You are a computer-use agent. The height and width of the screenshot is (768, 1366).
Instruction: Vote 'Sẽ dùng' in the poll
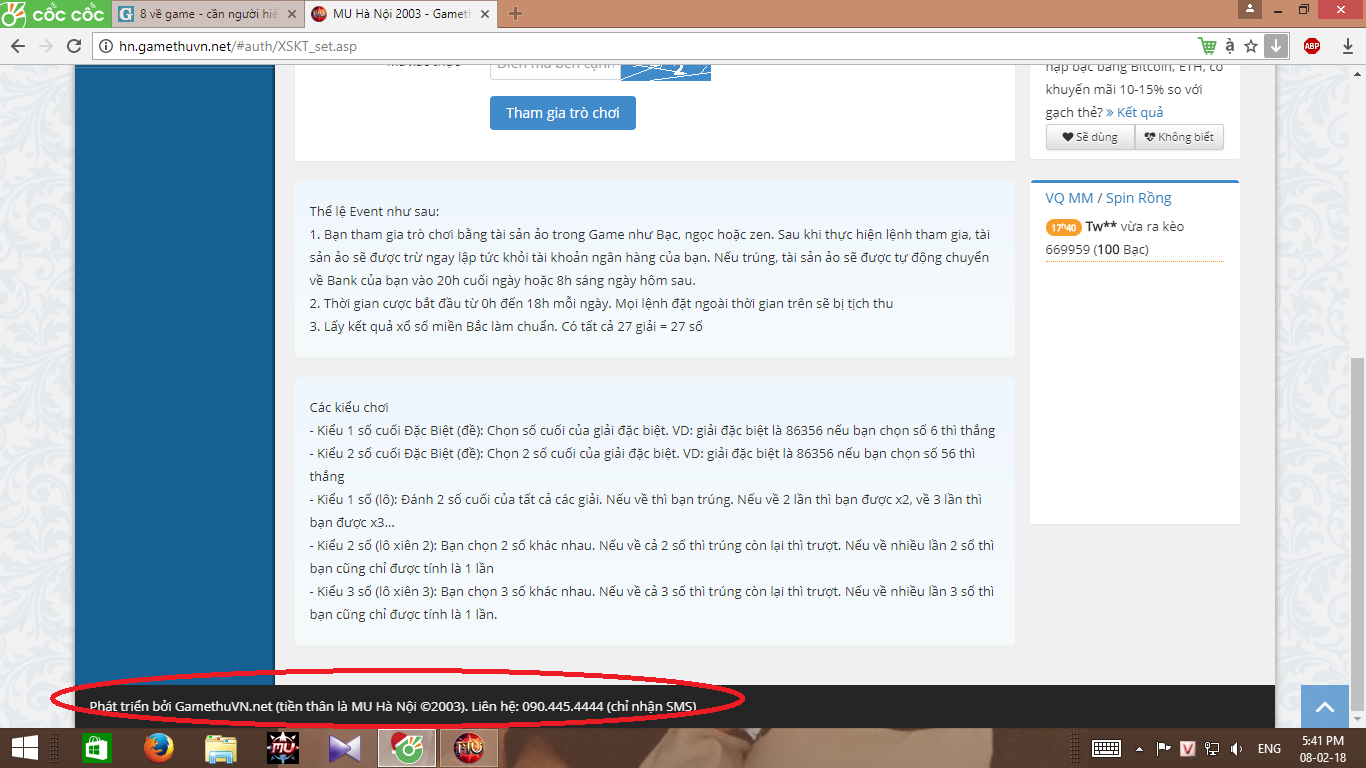1090,137
